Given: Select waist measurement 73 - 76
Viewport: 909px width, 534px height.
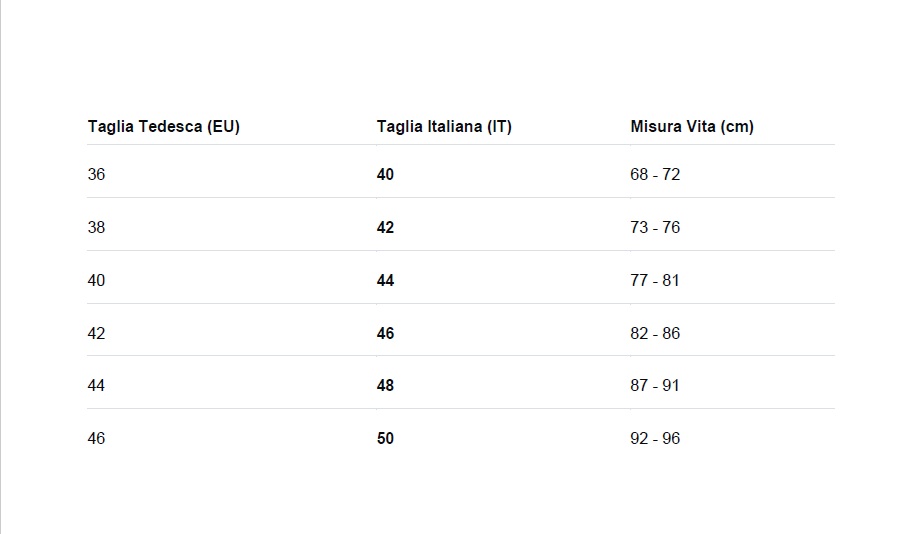Looking at the screenshot, I should 655,227.
